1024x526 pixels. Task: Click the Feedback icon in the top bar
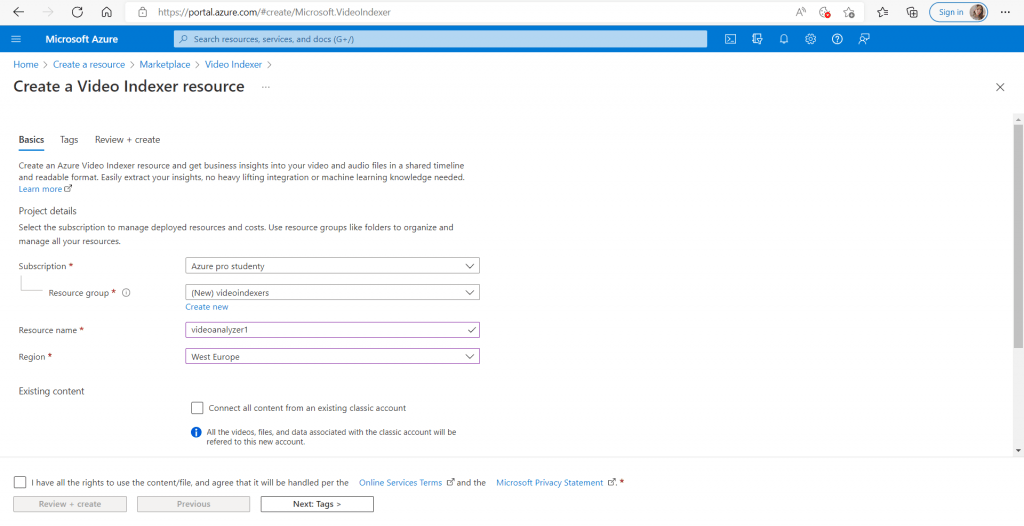click(864, 39)
